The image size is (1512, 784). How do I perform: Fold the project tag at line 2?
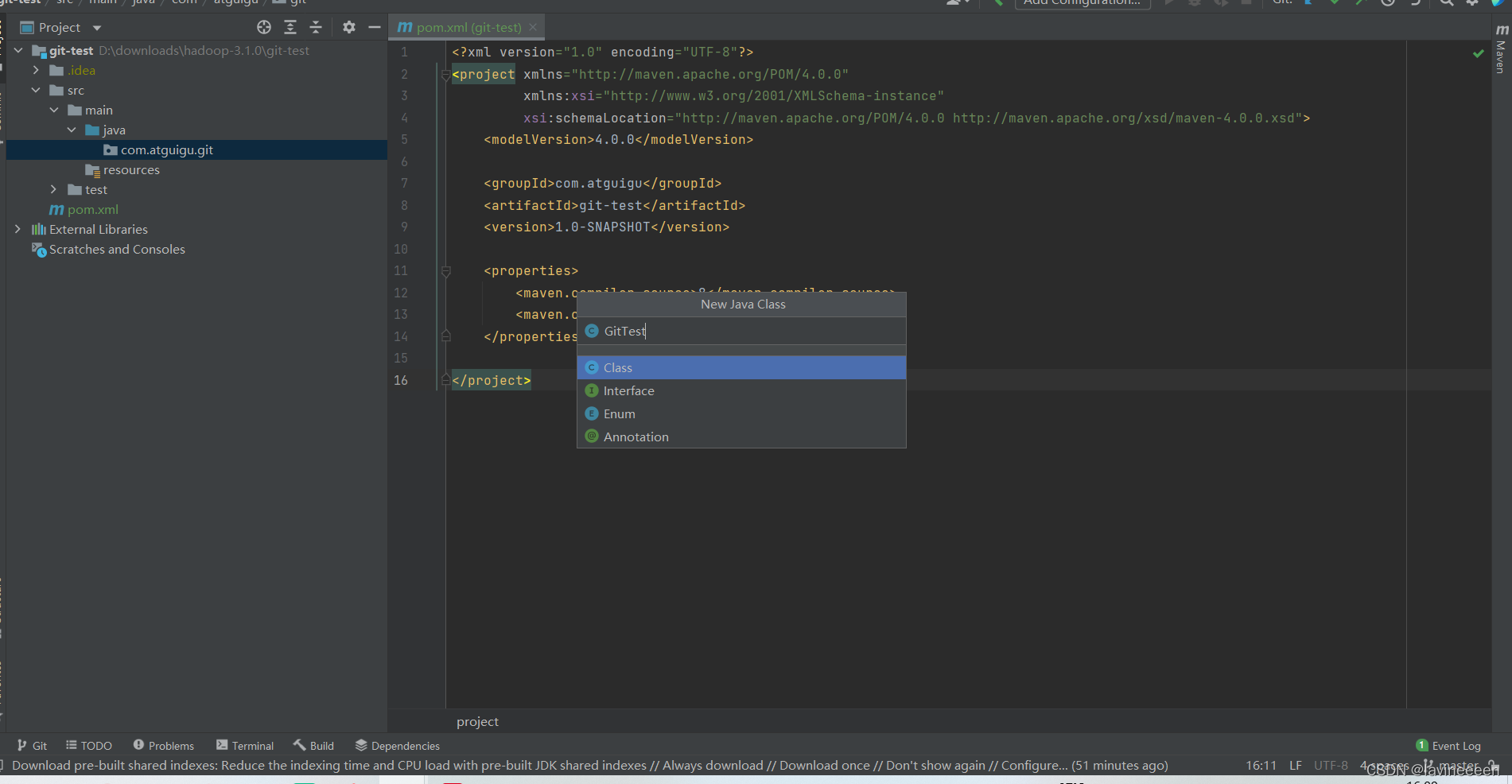tap(445, 75)
